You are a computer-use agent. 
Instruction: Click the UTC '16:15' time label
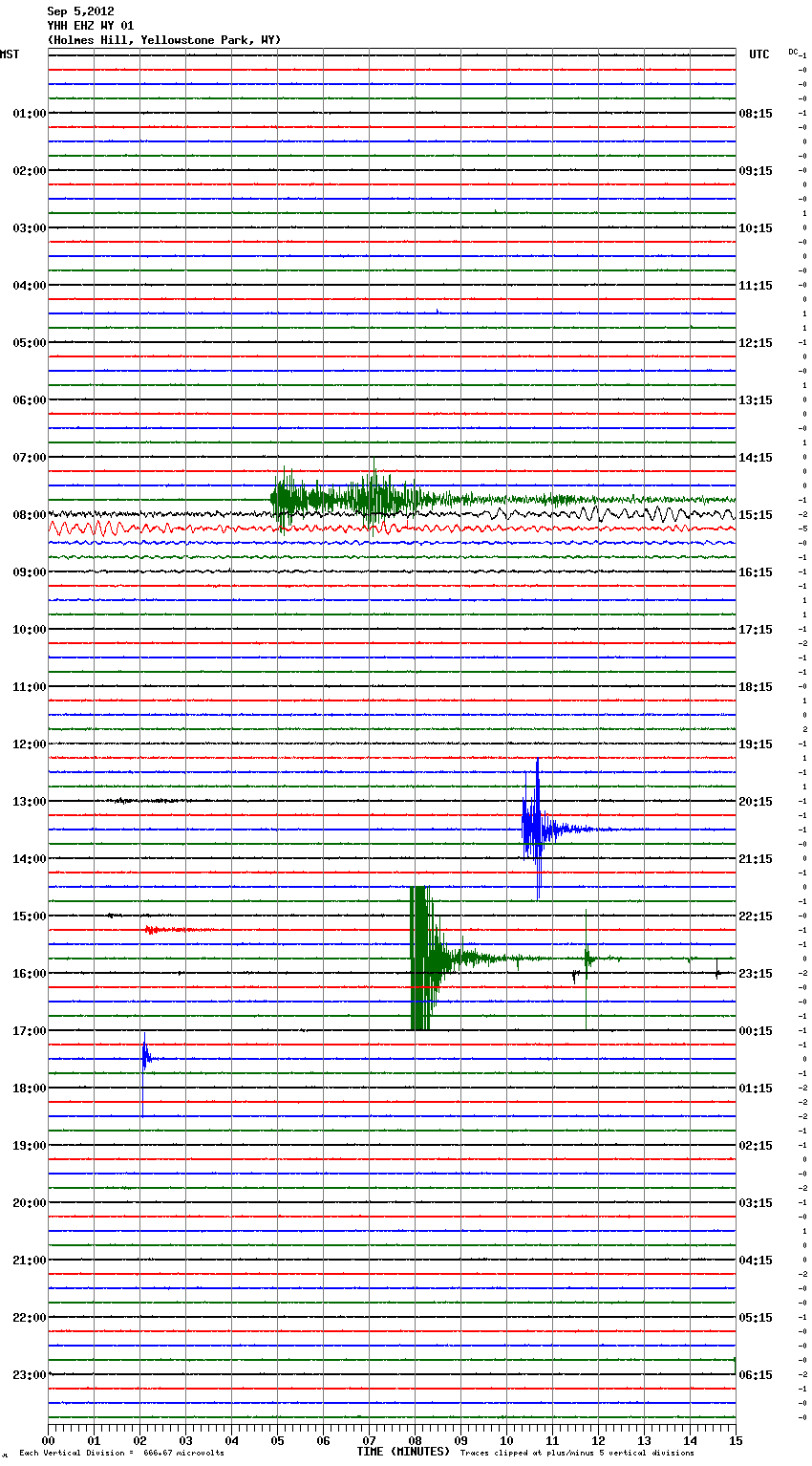pyautogui.click(x=756, y=572)
